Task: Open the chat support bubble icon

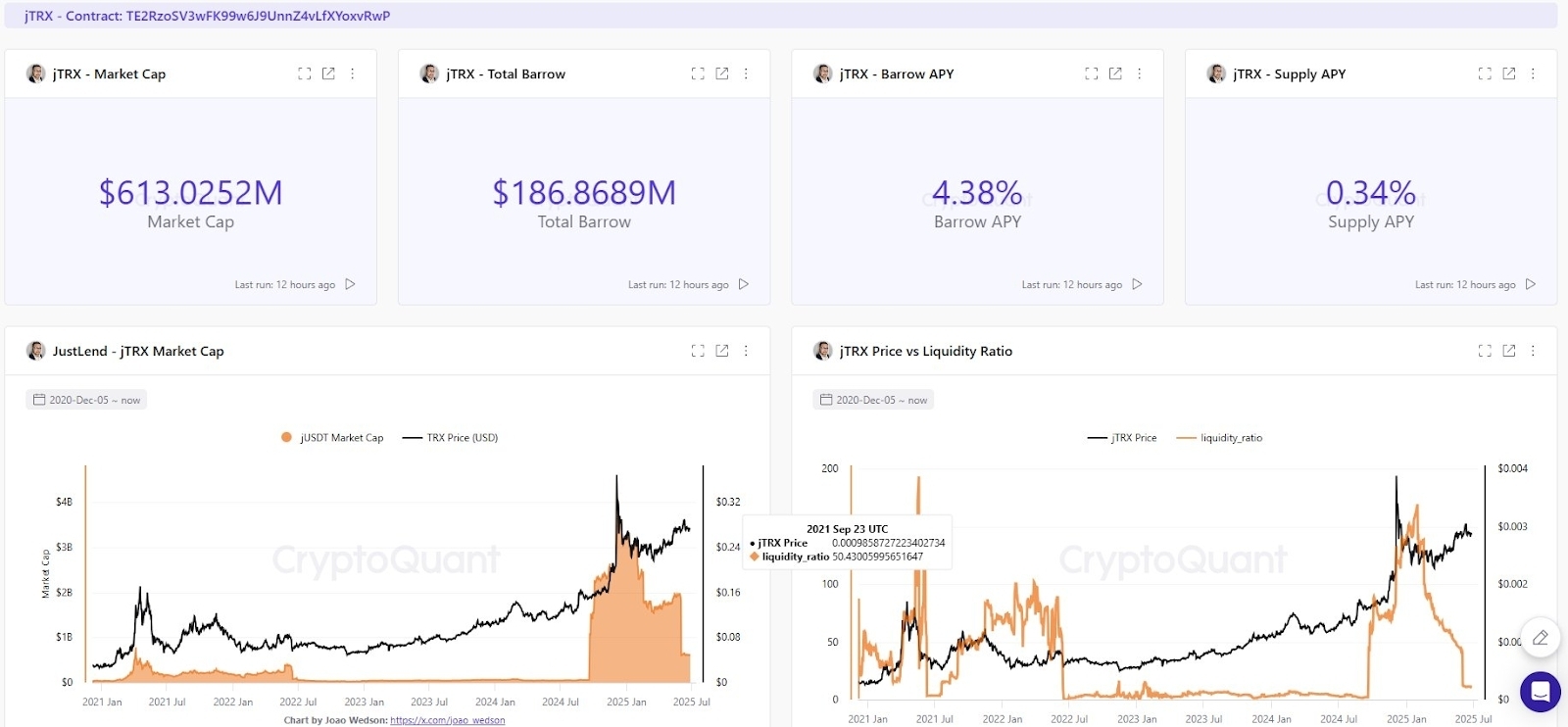Action: (x=1540, y=692)
